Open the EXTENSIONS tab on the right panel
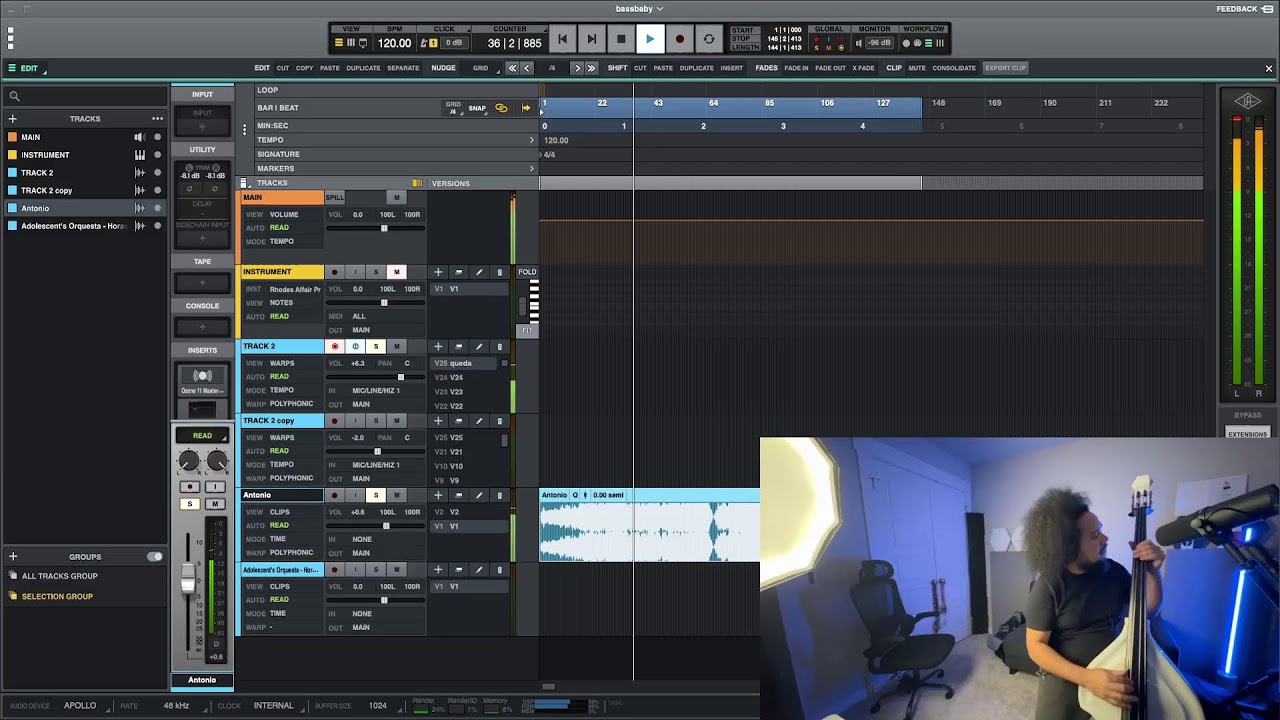1280x720 pixels. pyautogui.click(x=1247, y=434)
